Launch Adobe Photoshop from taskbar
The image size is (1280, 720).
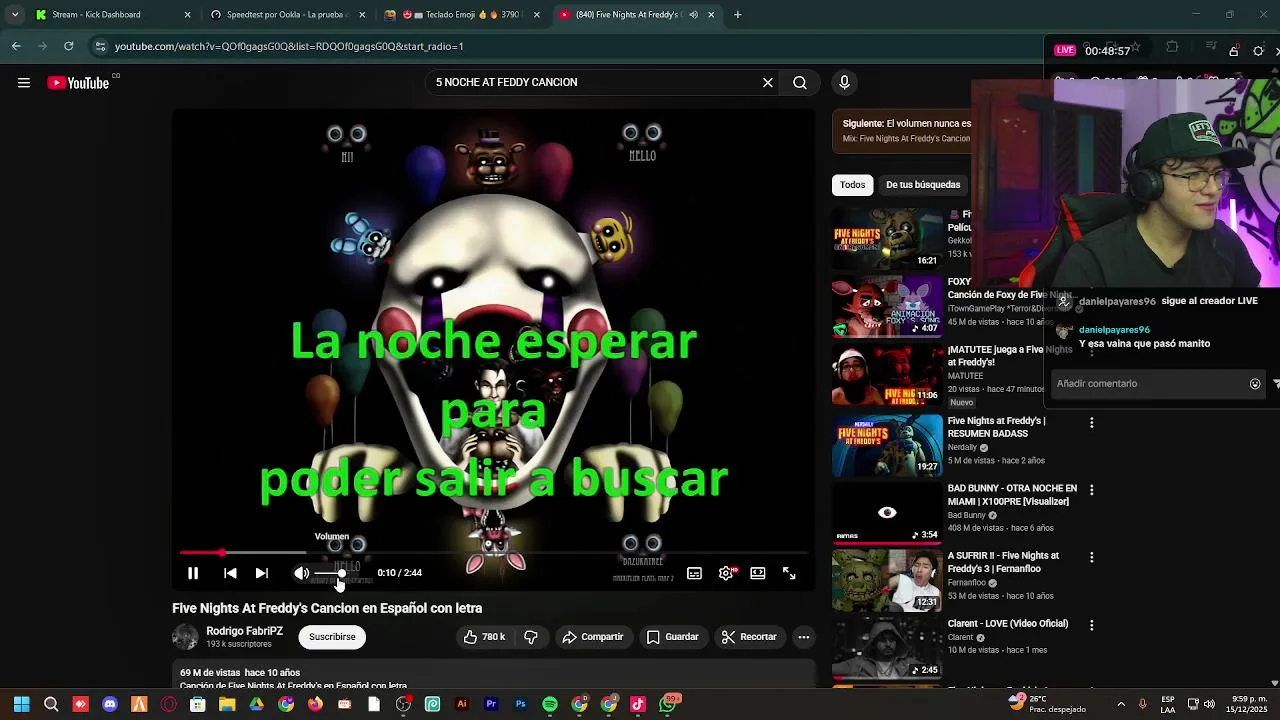point(520,704)
